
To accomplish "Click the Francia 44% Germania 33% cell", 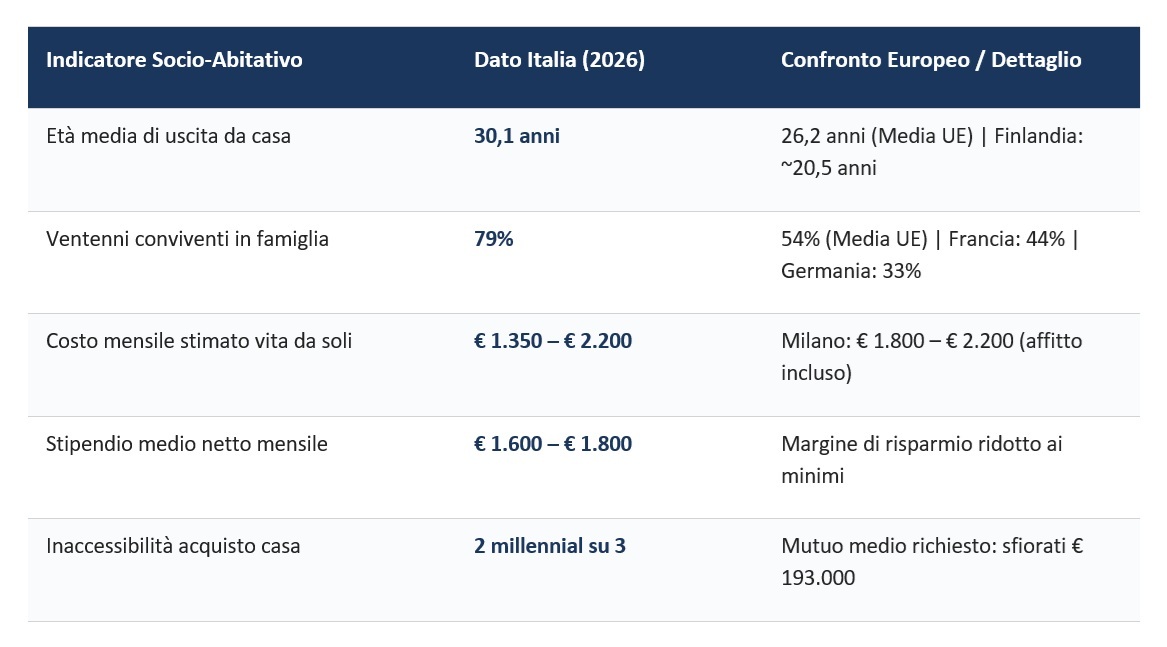I will 930,255.
